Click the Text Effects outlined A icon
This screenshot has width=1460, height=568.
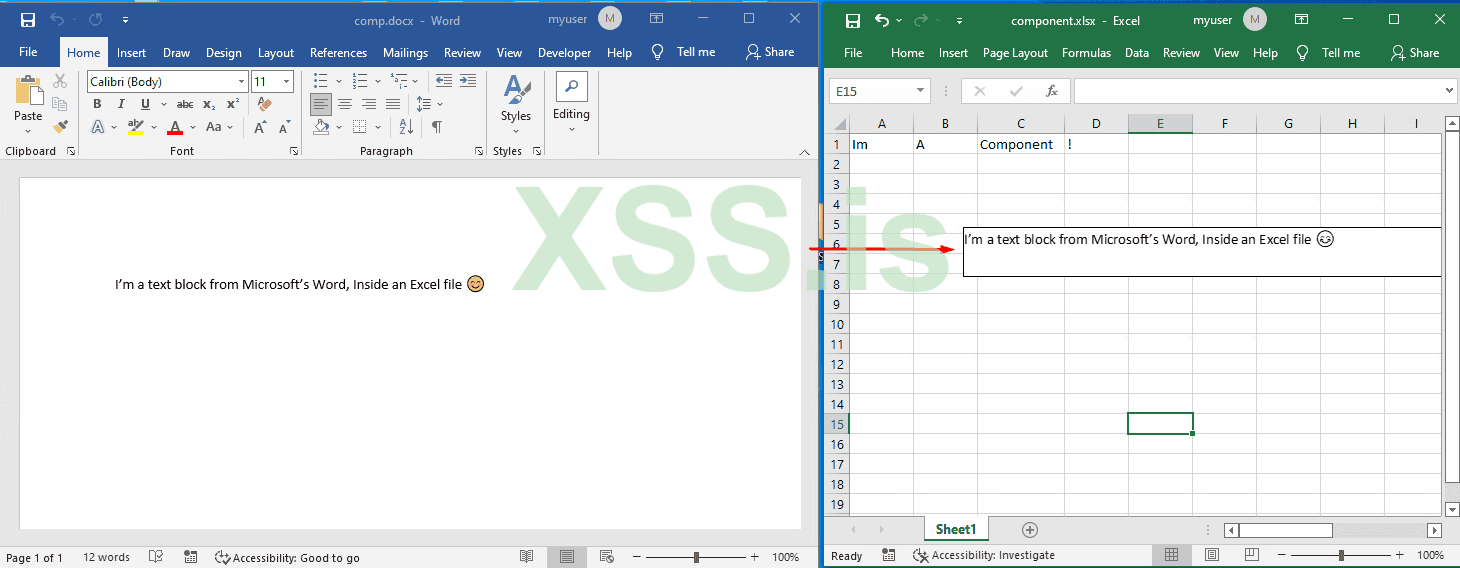pos(98,127)
